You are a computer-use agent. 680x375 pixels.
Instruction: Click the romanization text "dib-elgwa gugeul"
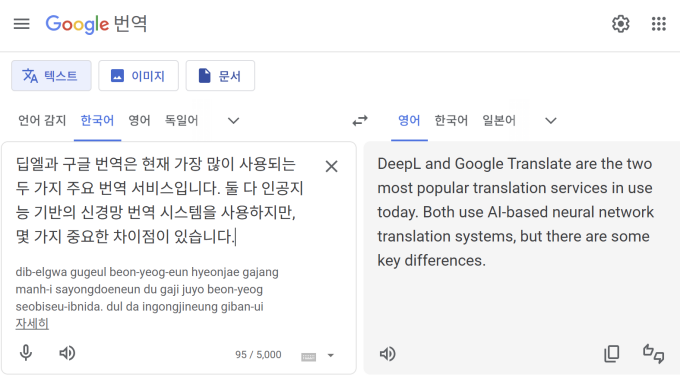click(61, 272)
